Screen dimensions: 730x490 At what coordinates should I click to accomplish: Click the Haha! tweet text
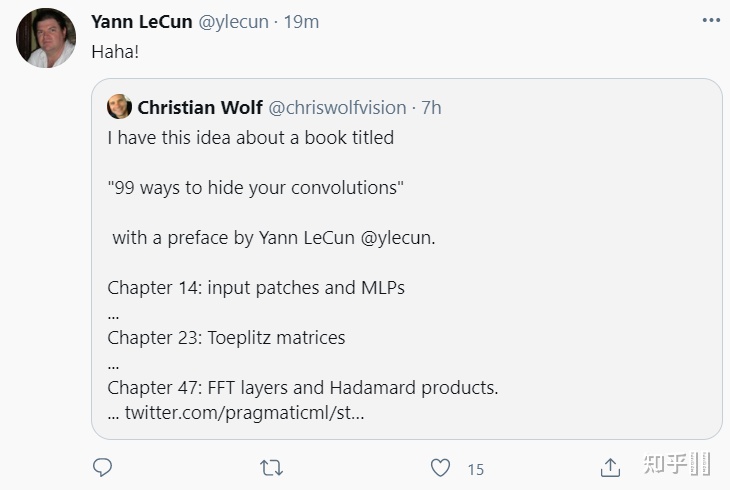(115, 52)
